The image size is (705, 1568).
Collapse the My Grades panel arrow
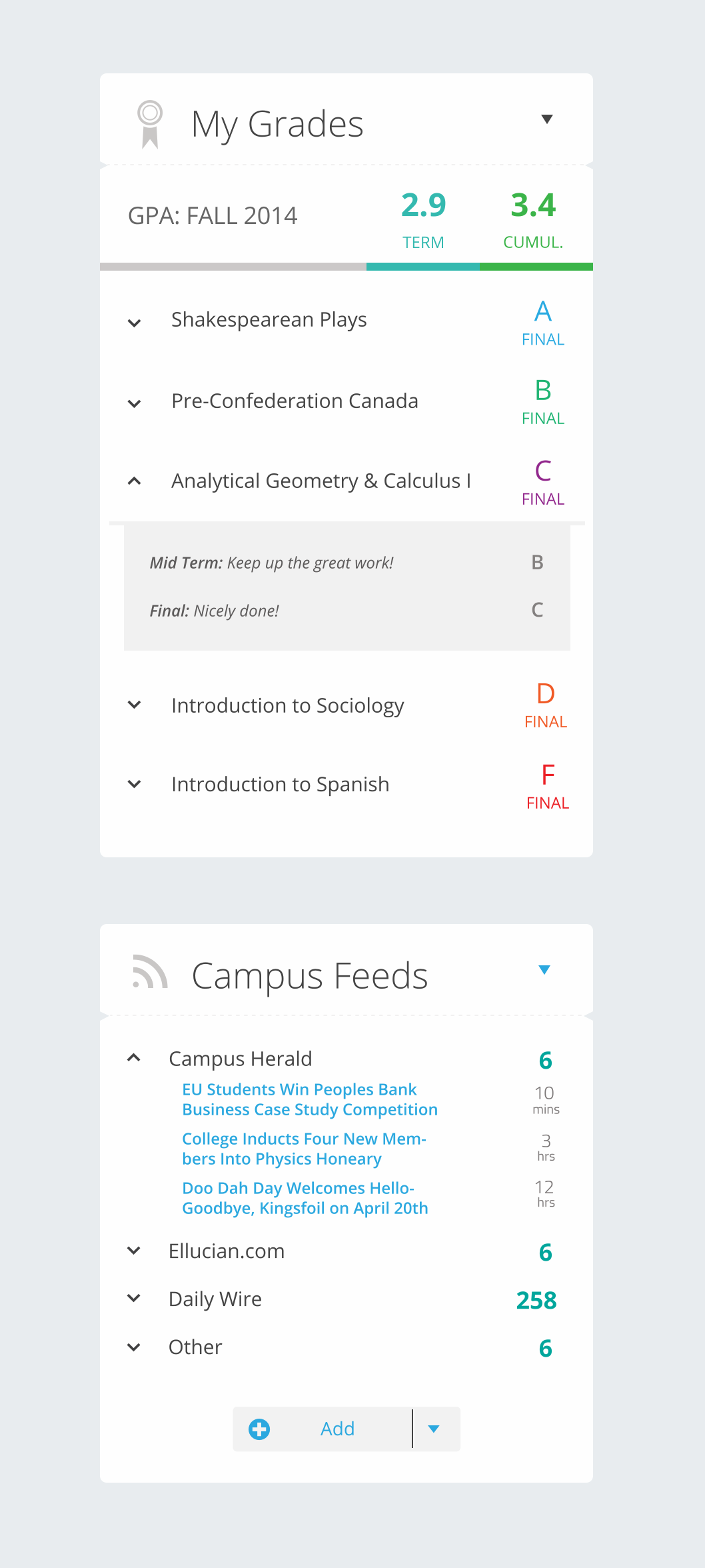pos(547,119)
